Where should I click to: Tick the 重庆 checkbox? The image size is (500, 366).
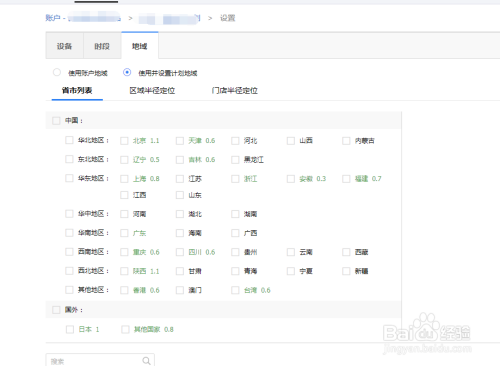124,252
